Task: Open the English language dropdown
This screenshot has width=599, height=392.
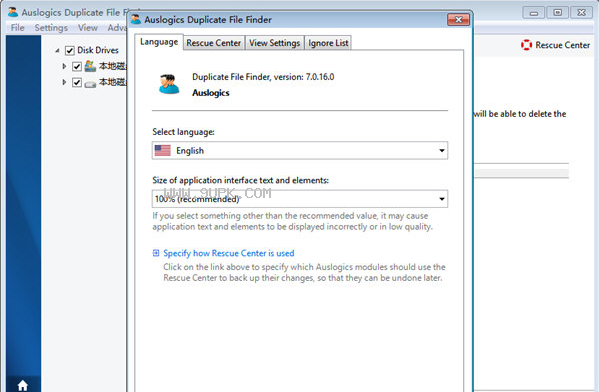Action: [300, 151]
